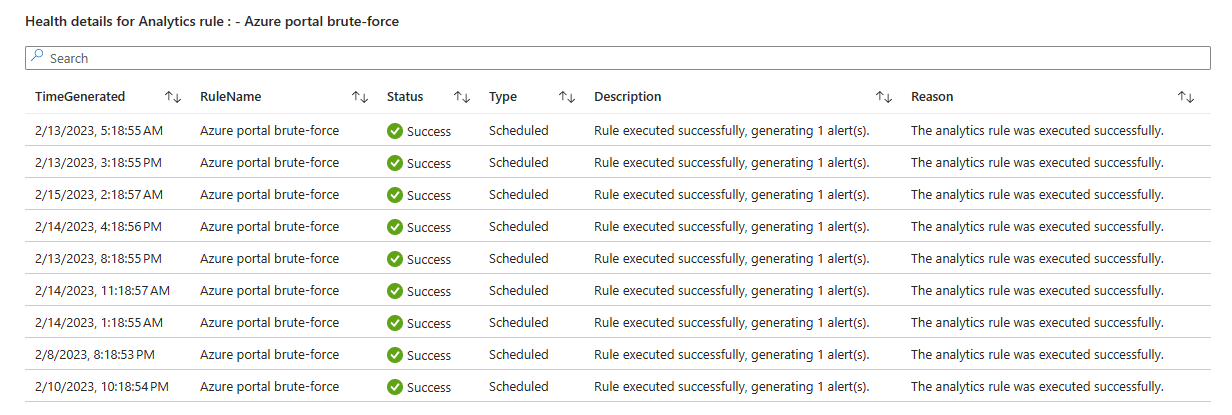The image size is (1232, 415).
Task: Click the Reason column header label
Action: (x=931, y=97)
